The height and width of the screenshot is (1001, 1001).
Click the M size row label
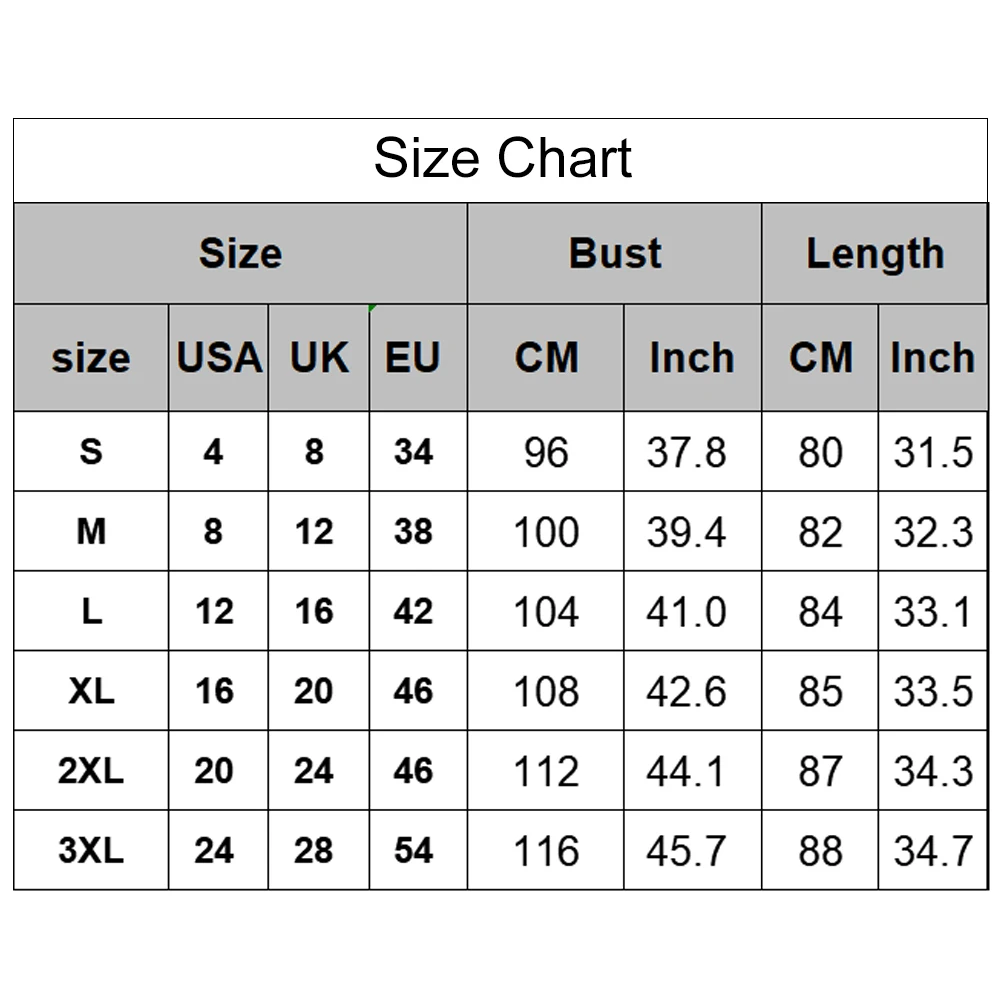click(x=91, y=532)
